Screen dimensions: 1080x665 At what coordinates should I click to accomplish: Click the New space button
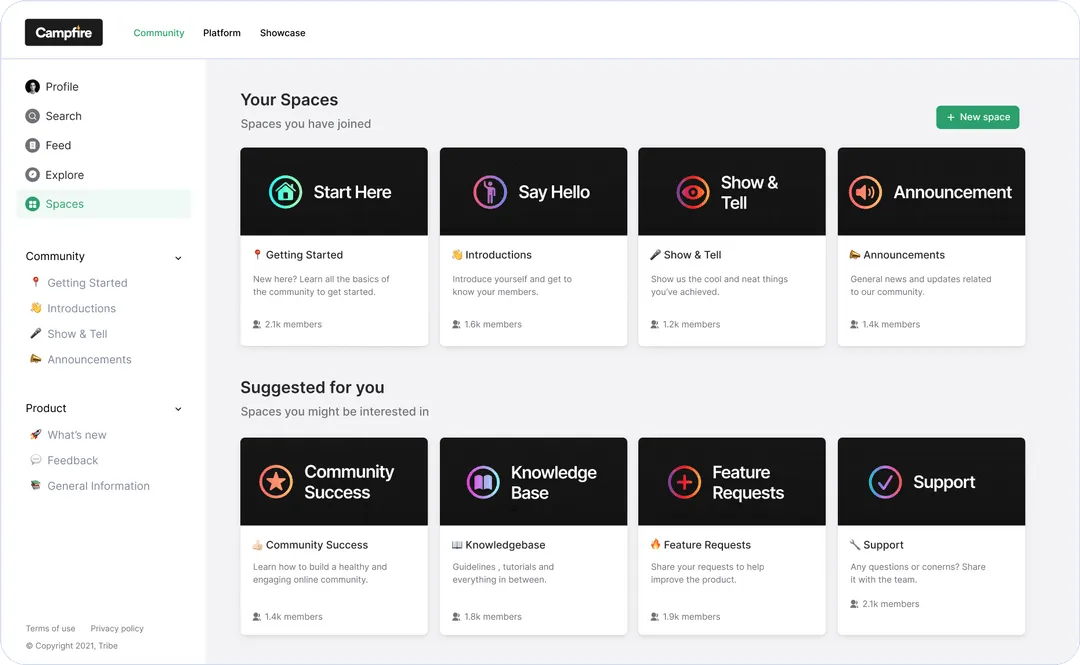point(977,117)
